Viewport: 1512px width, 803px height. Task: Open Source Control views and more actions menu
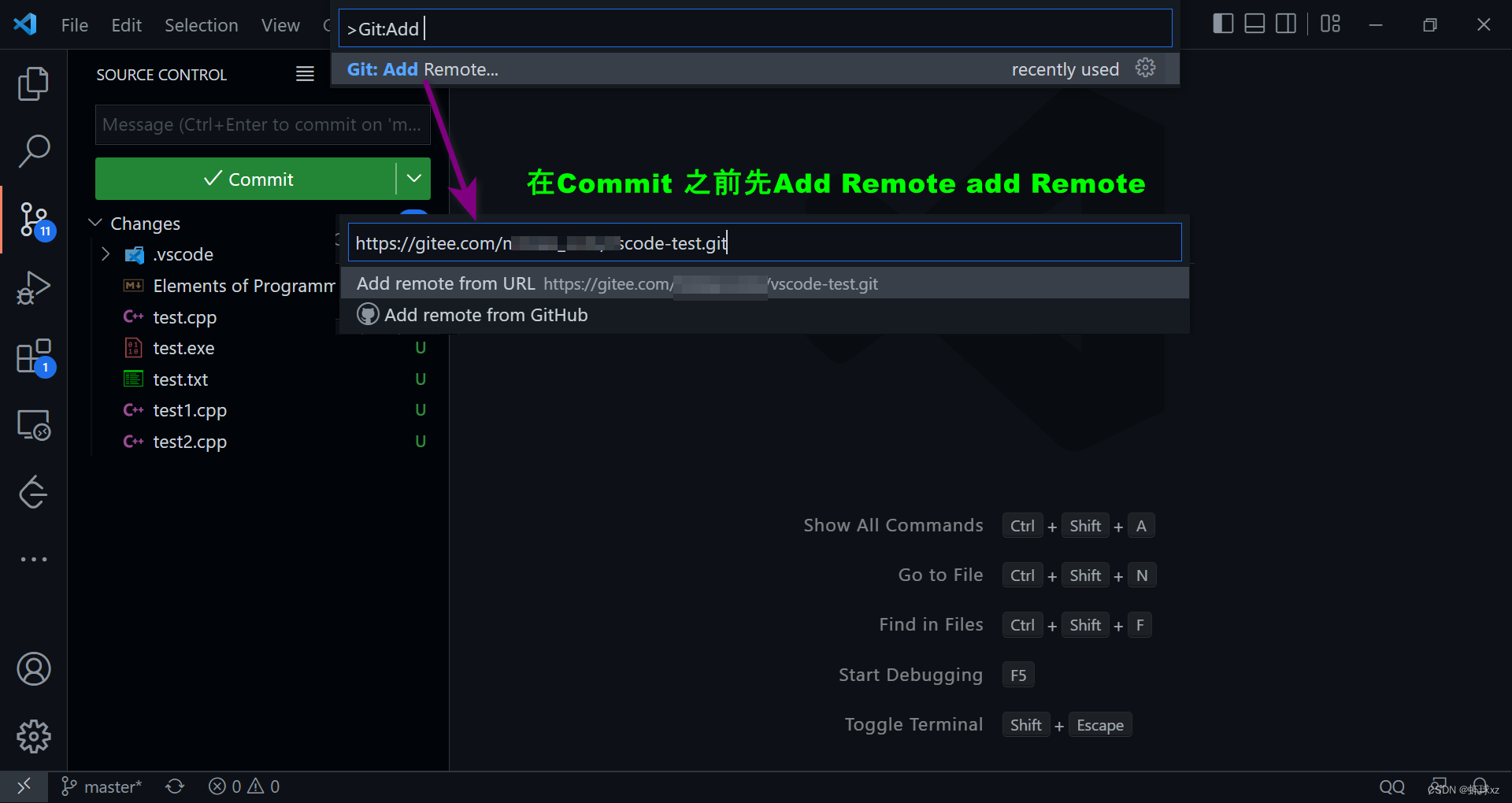[x=305, y=74]
